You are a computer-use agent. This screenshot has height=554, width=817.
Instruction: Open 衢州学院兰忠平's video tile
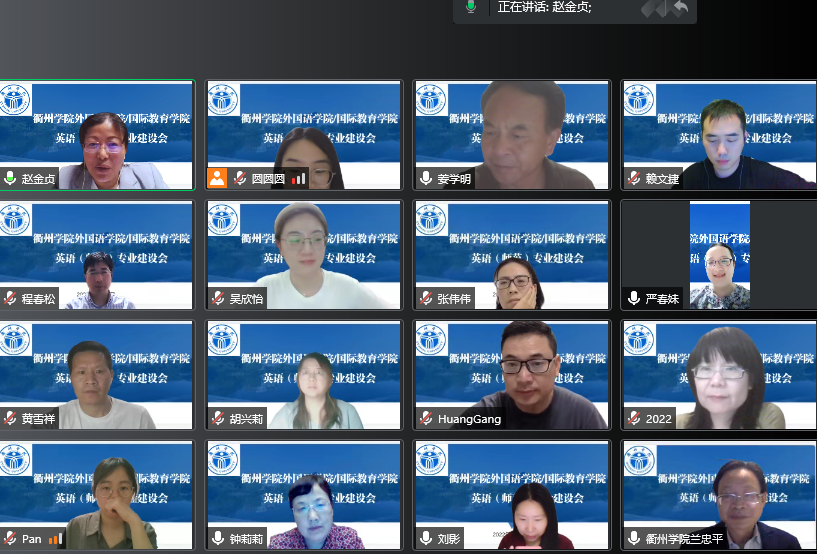[x=720, y=495]
